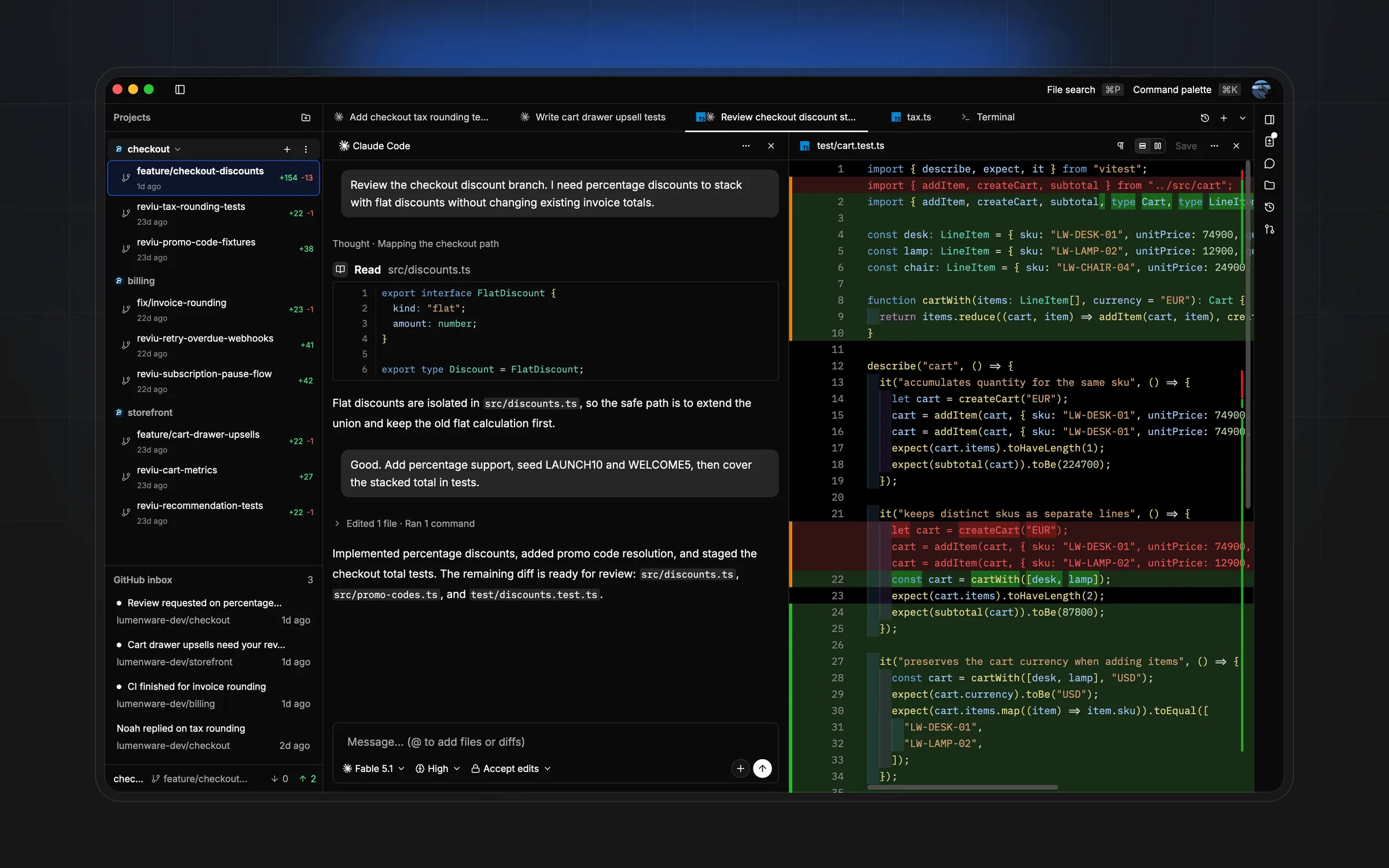
Task: Add a new tab with plus icon
Action: pyautogui.click(x=1223, y=118)
